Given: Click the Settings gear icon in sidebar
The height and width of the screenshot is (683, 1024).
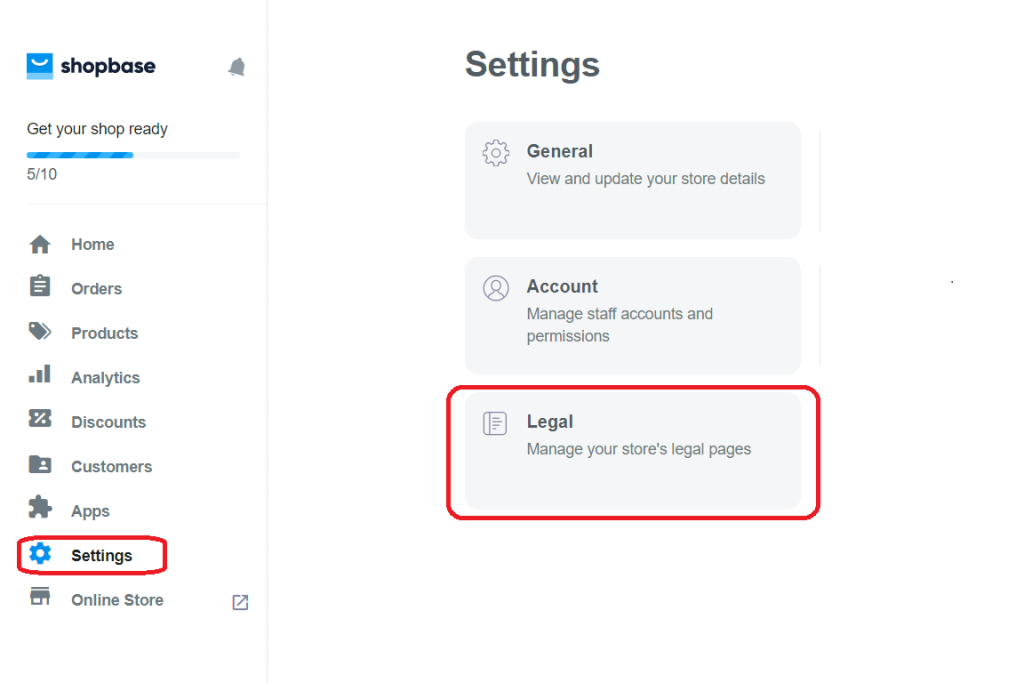Looking at the screenshot, I should pyautogui.click(x=40, y=554).
